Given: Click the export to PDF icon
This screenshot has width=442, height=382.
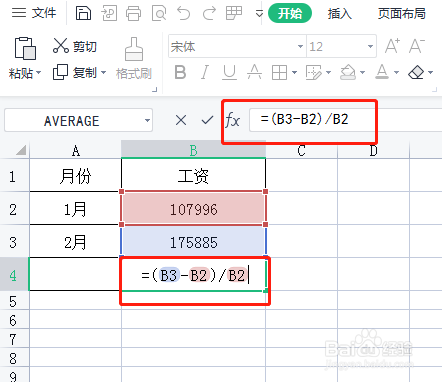Looking at the screenshot, I should pyautogui.click(x=109, y=14).
